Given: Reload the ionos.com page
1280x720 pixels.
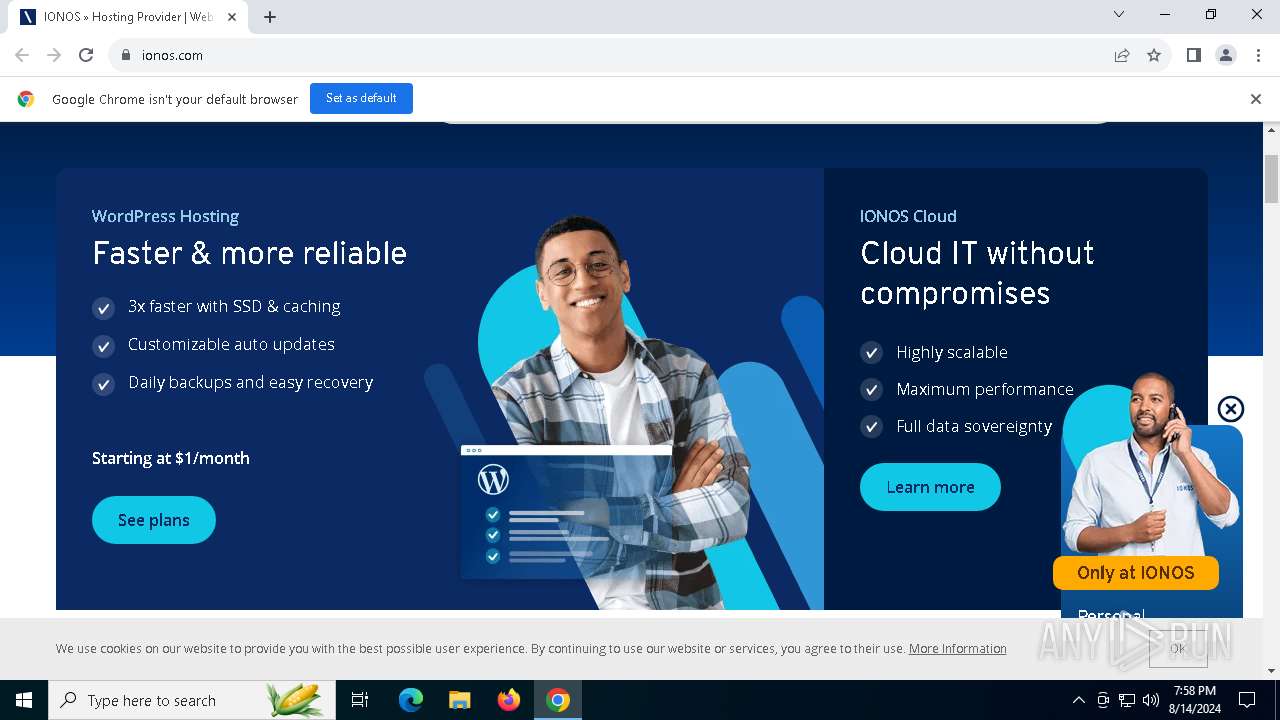Looking at the screenshot, I should pyautogui.click(x=86, y=55).
